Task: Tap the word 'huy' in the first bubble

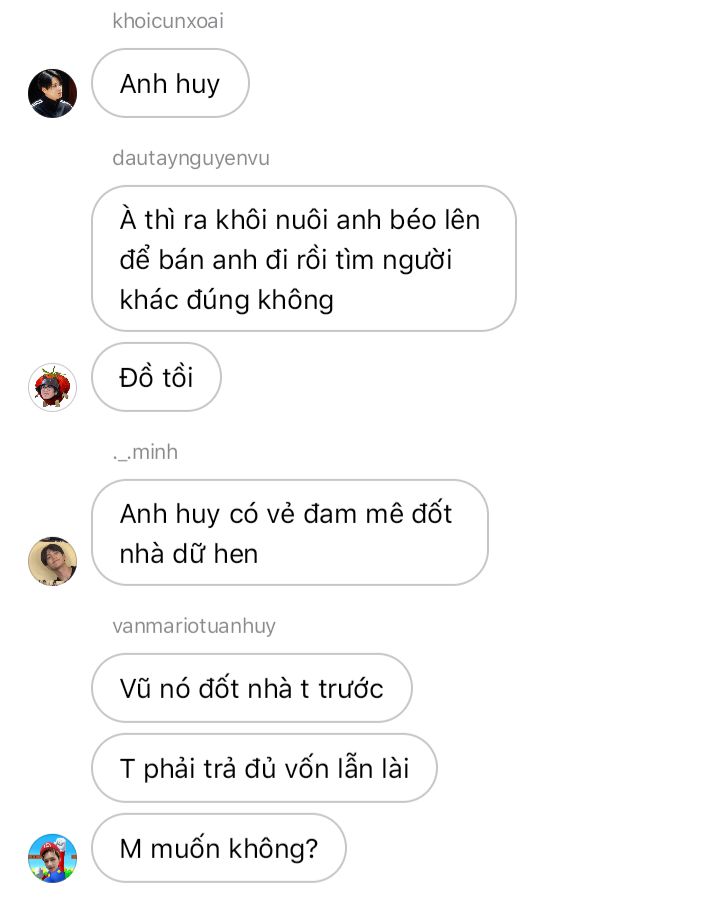Action: [197, 85]
